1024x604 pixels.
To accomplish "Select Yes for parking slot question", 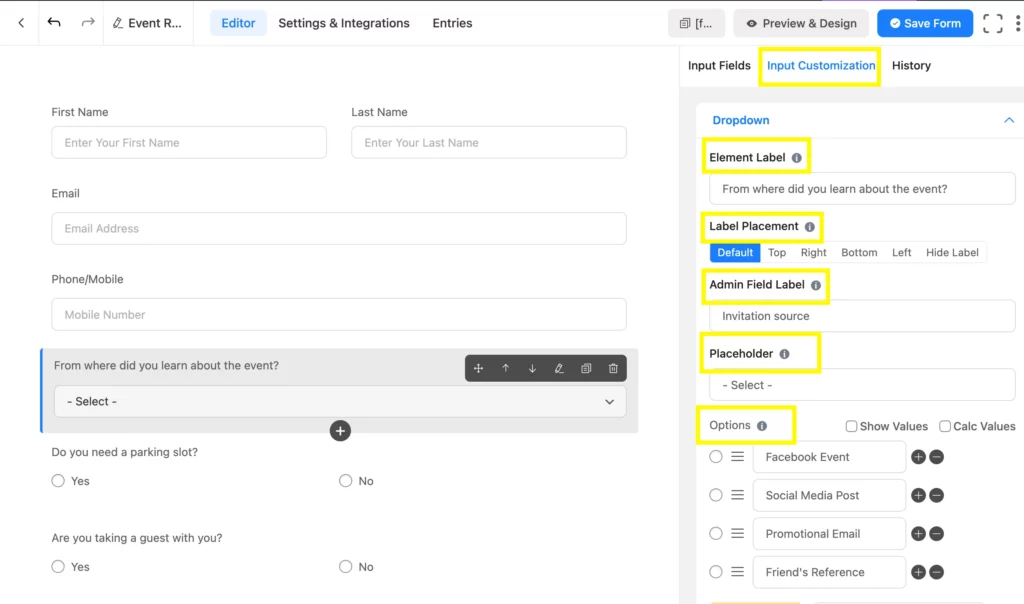I will (58, 481).
